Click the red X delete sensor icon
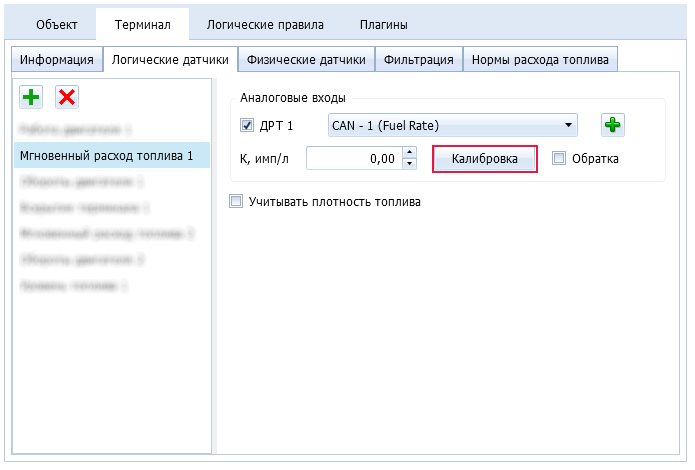695x470 pixels. (67, 97)
